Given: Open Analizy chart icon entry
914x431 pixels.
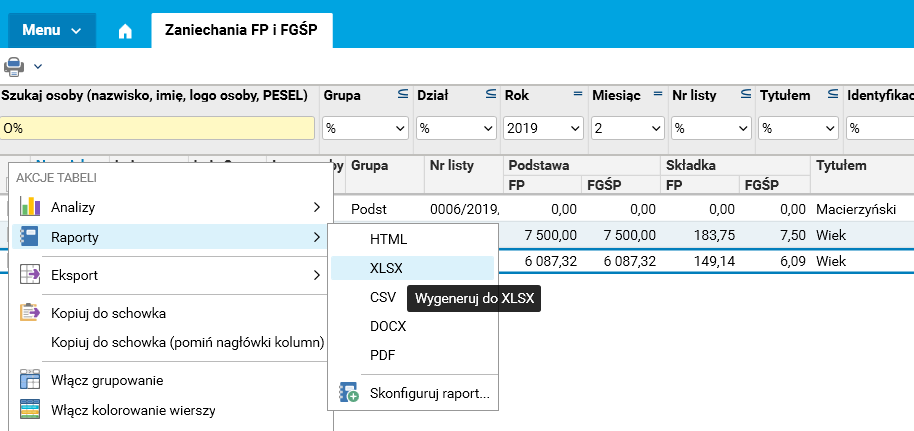Looking at the screenshot, I should pos(30,207).
